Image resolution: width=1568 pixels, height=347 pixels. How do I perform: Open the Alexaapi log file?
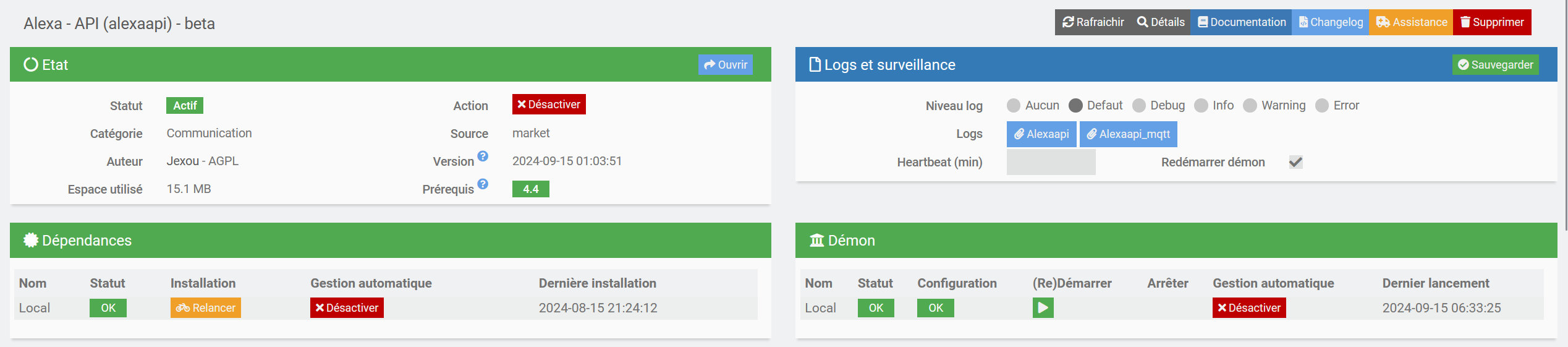pyautogui.click(x=1041, y=134)
